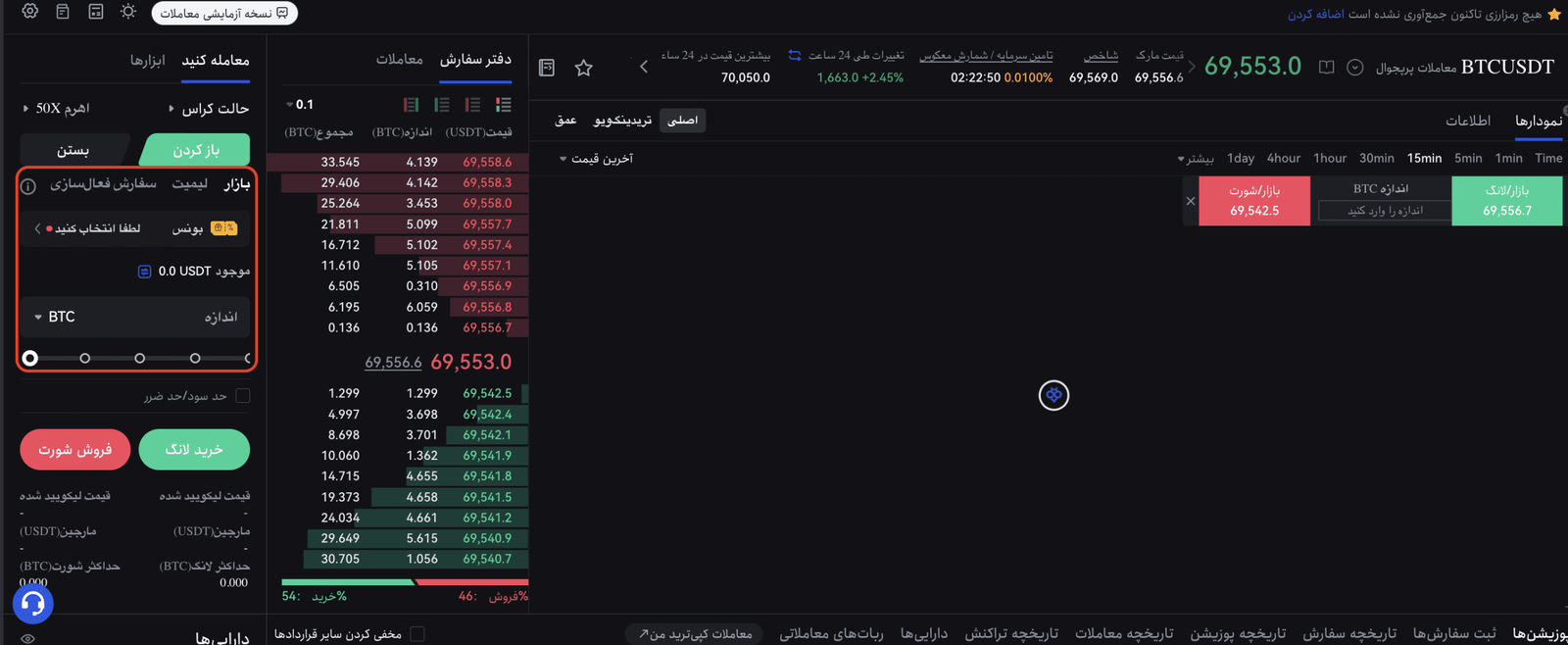Select combined buy/sell order book view icon
Viewport: 1568px width, 645px height.
coord(503,104)
